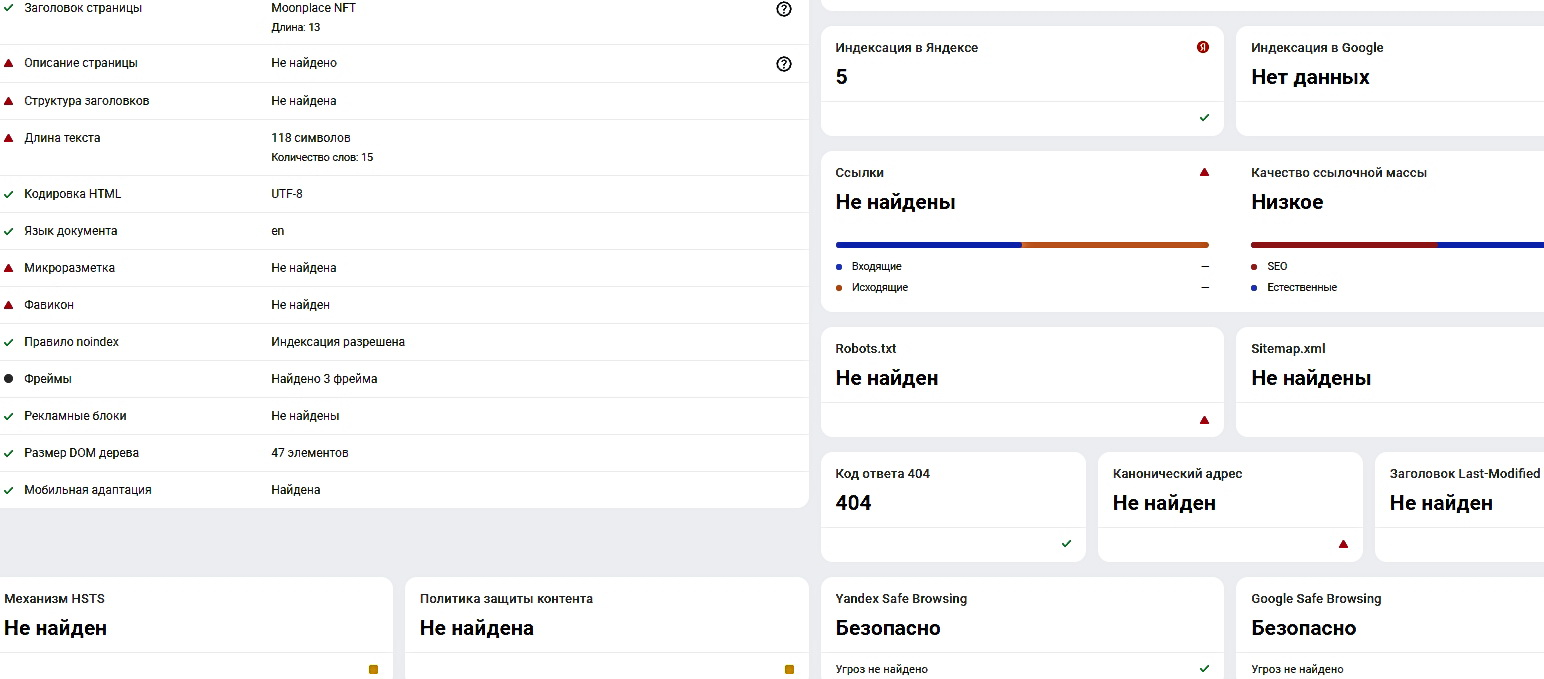Click red warning triangle in Ссылки card

click(x=1204, y=172)
